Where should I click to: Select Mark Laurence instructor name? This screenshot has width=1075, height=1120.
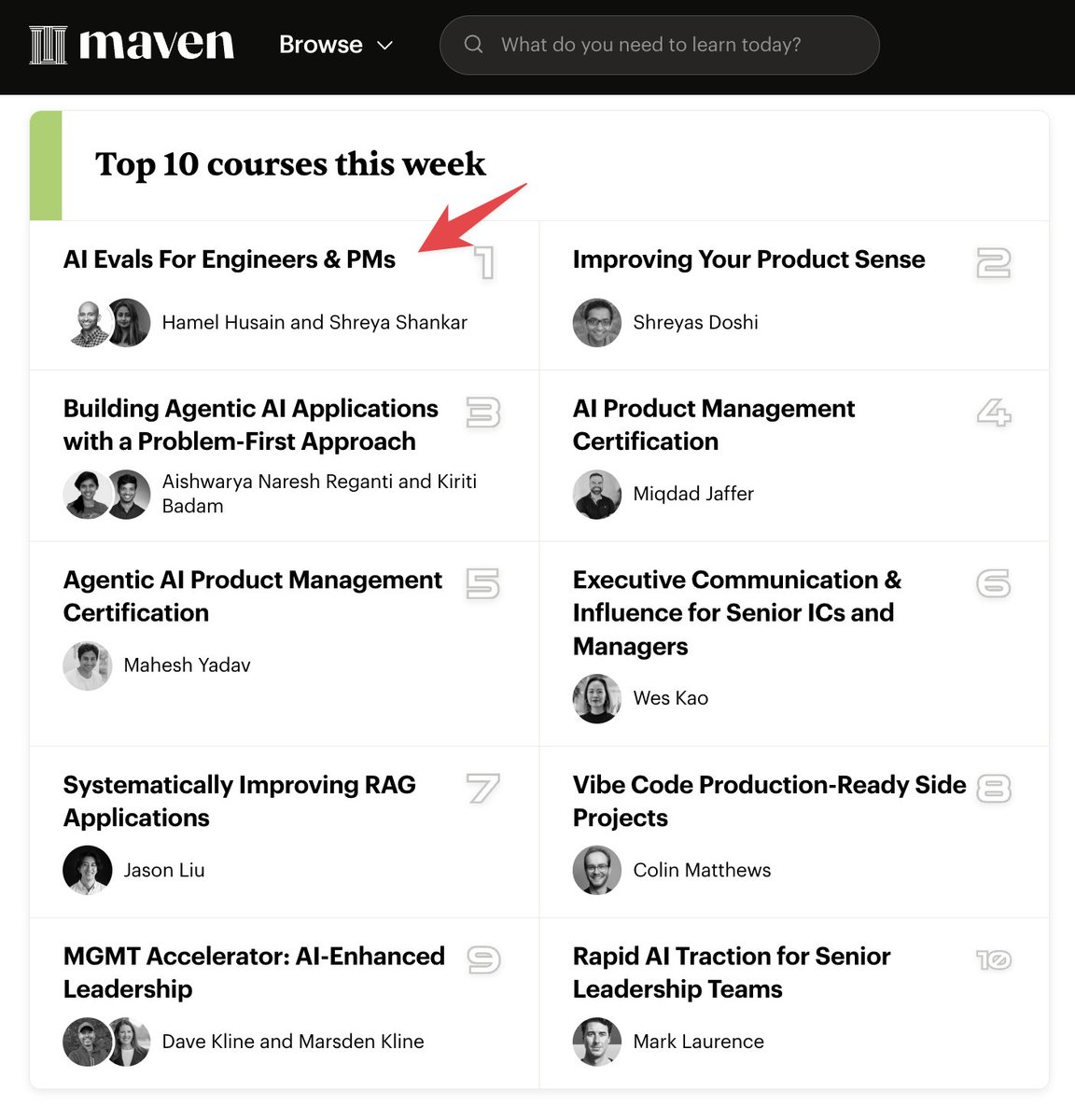(x=698, y=1042)
